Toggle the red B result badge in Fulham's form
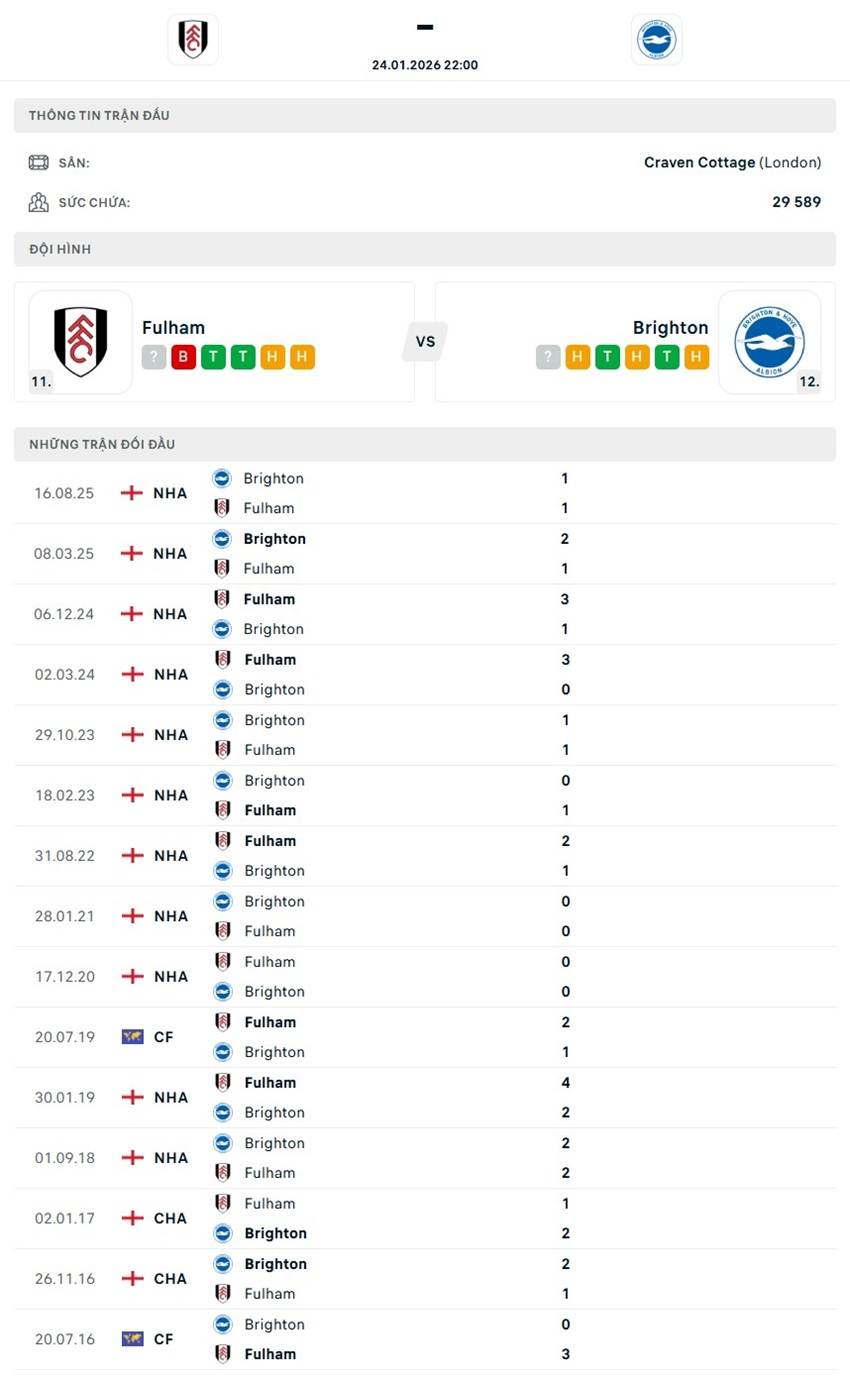The height and width of the screenshot is (1378, 850). coord(183,357)
